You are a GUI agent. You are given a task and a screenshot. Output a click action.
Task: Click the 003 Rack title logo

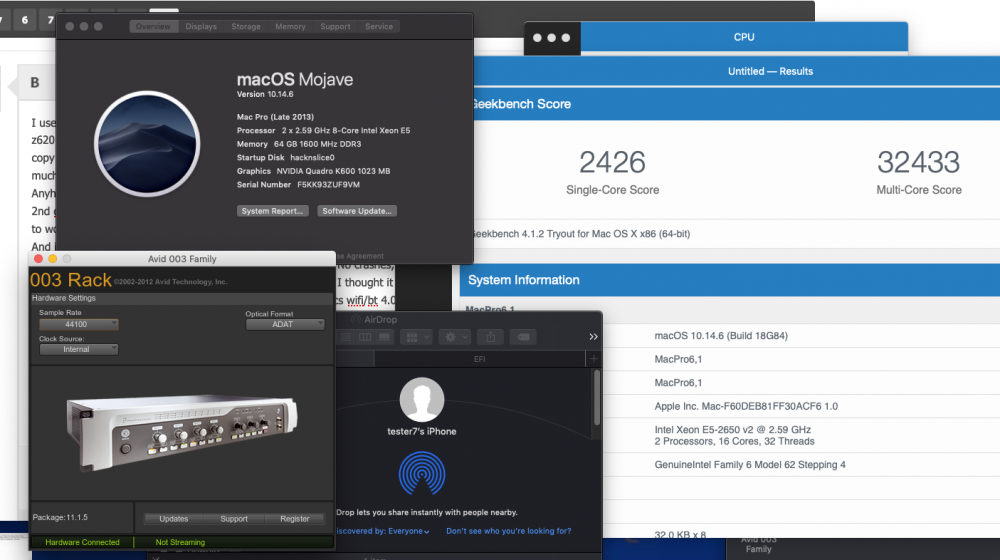click(71, 280)
